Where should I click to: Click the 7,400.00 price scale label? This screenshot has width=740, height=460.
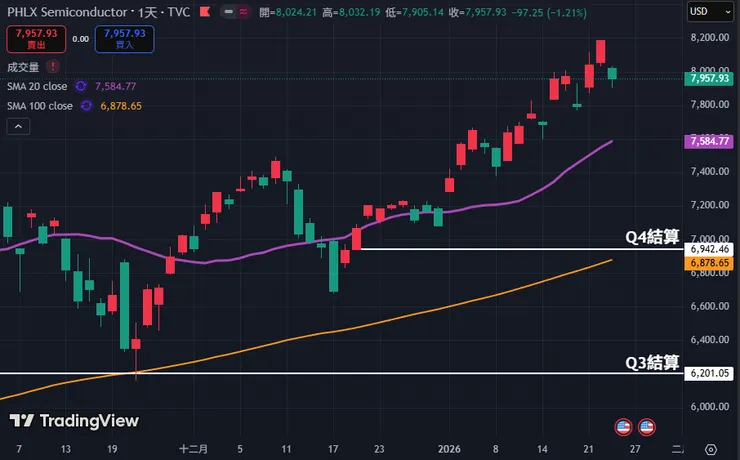(710, 171)
